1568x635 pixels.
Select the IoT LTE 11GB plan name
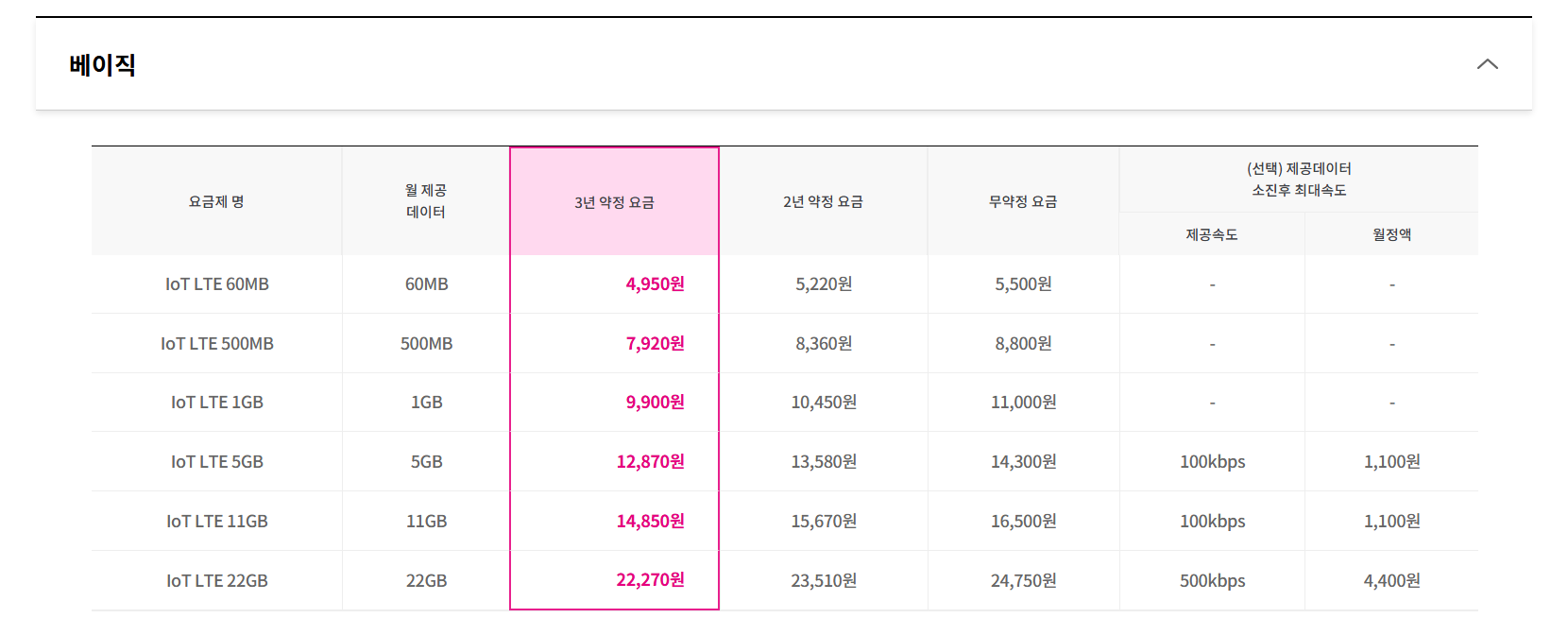[216, 522]
